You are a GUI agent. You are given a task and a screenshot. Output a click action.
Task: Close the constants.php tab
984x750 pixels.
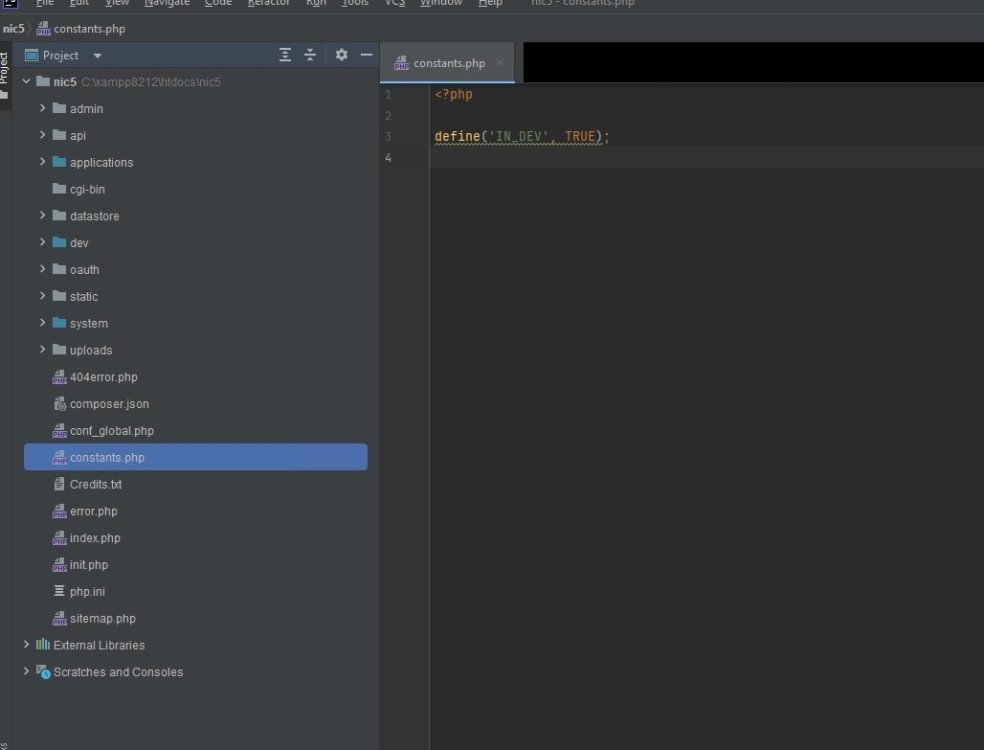[x=500, y=62]
